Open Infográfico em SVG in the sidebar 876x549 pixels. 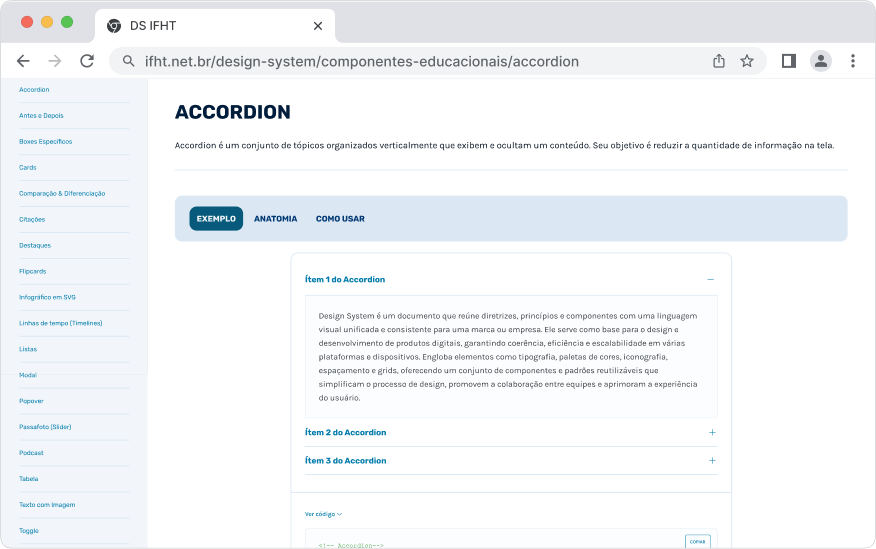(x=47, y=297)
